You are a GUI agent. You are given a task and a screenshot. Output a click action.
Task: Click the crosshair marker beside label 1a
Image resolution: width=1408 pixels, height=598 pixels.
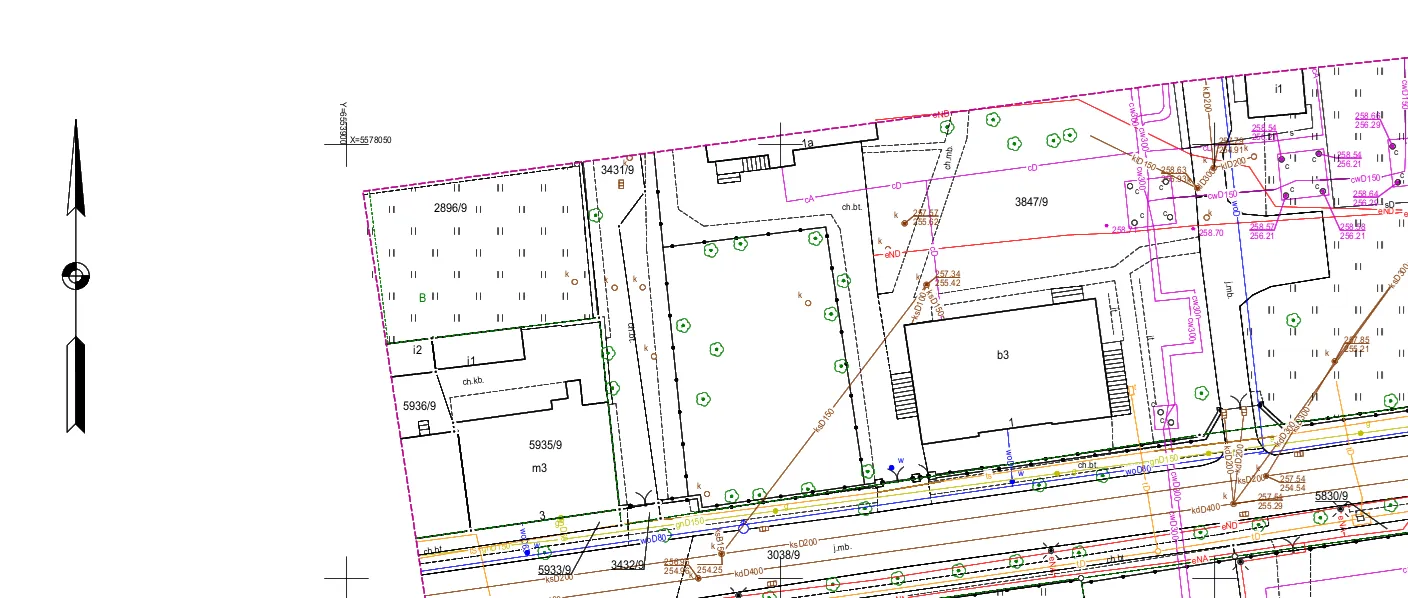[781, 143]
